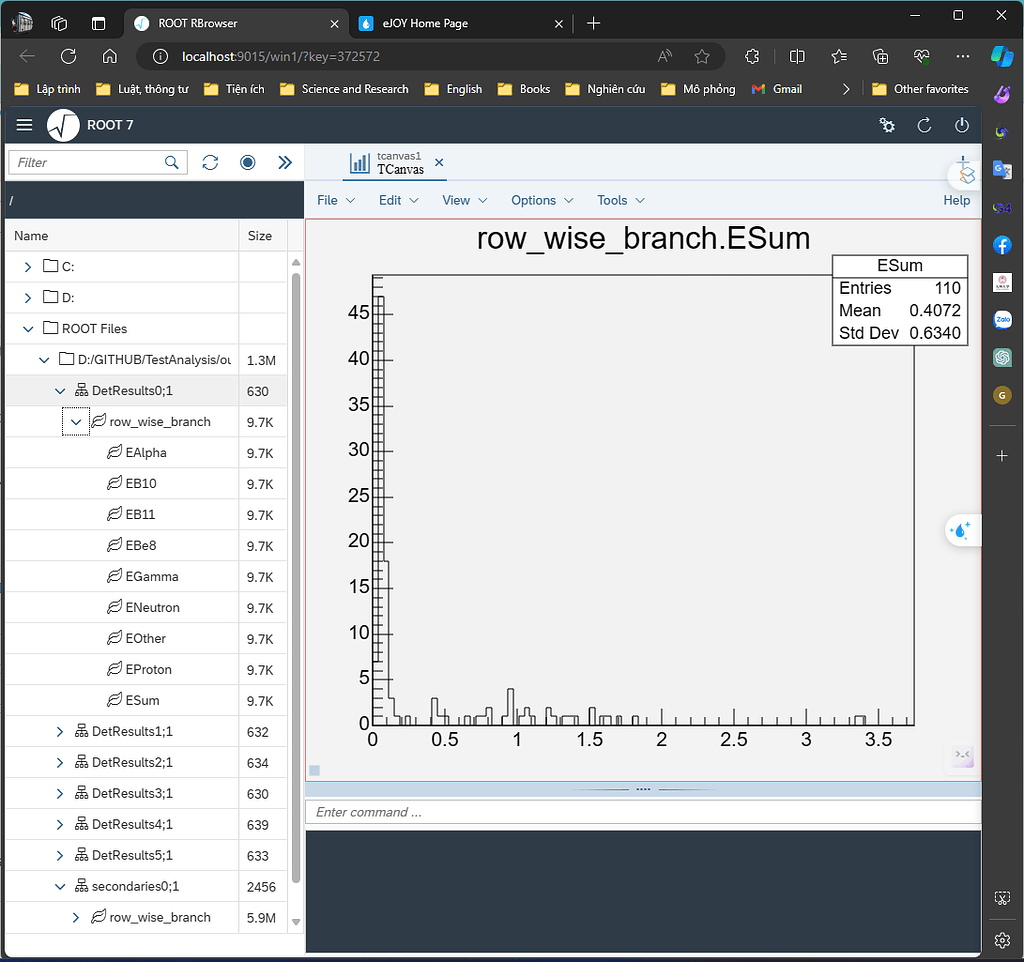Click the search magnifier in Filter field
The image size is (1024, 962).
point(172,162)
